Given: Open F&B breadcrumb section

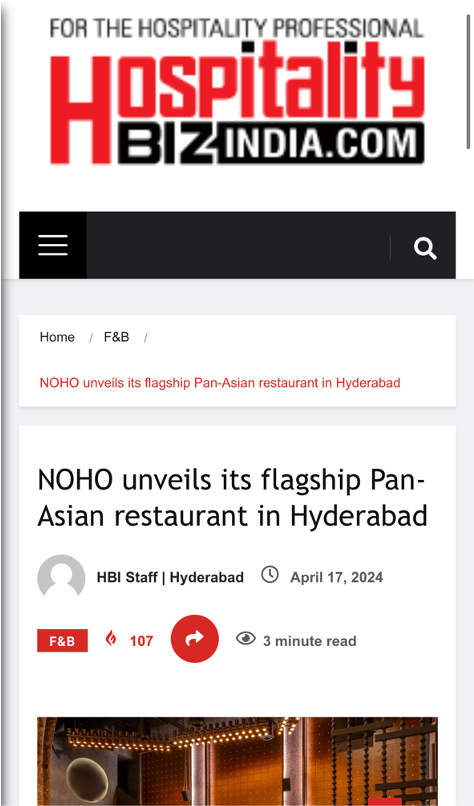Looking at the screenshot, I should (116, 337).
